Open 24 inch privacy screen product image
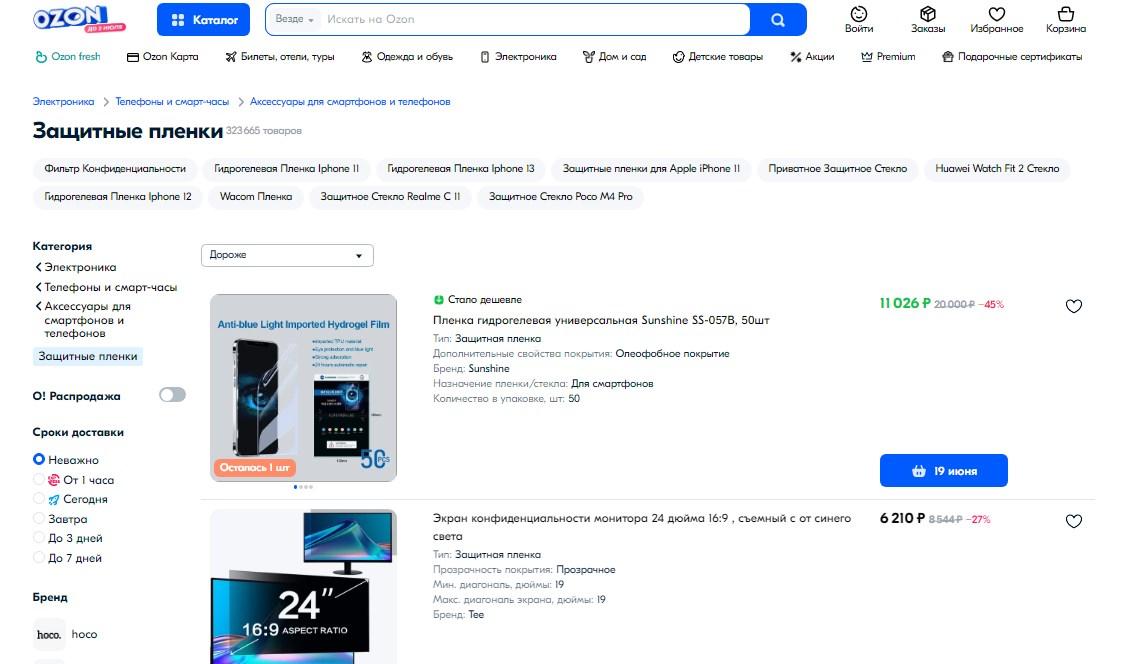This screenshot has height=664, width=1133. point(303,587)
